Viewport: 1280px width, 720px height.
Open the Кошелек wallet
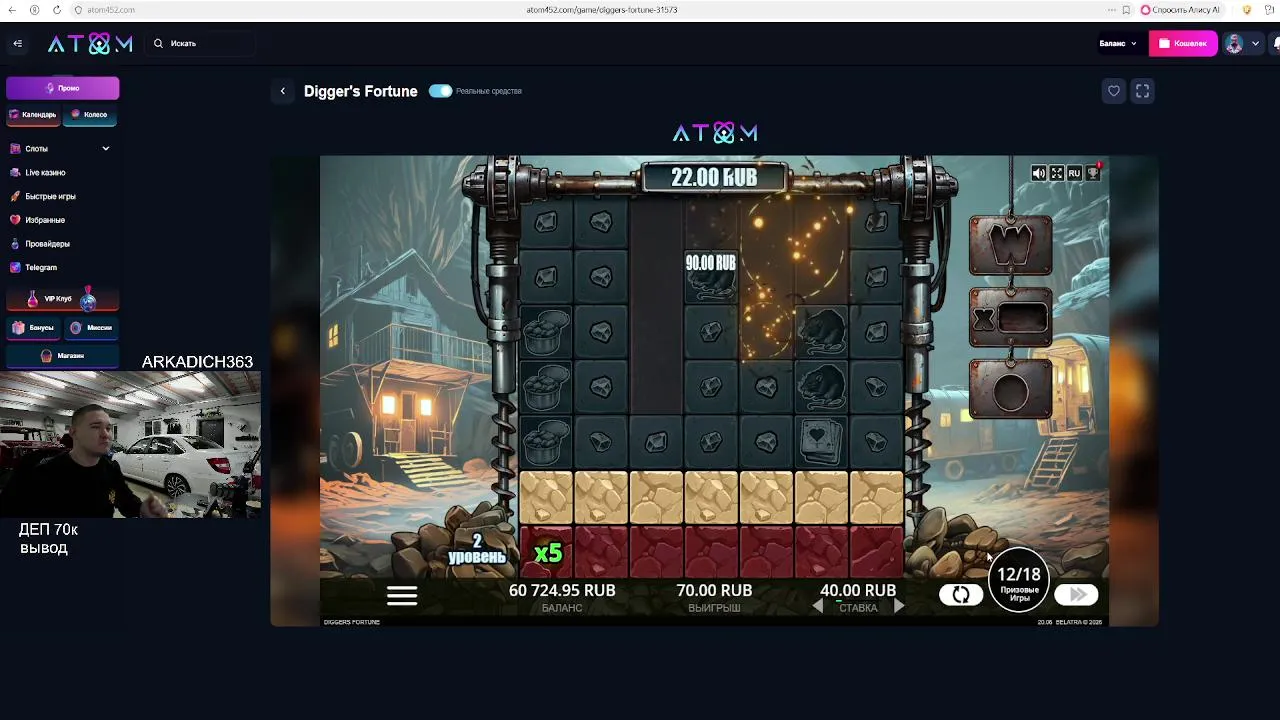1183,43
